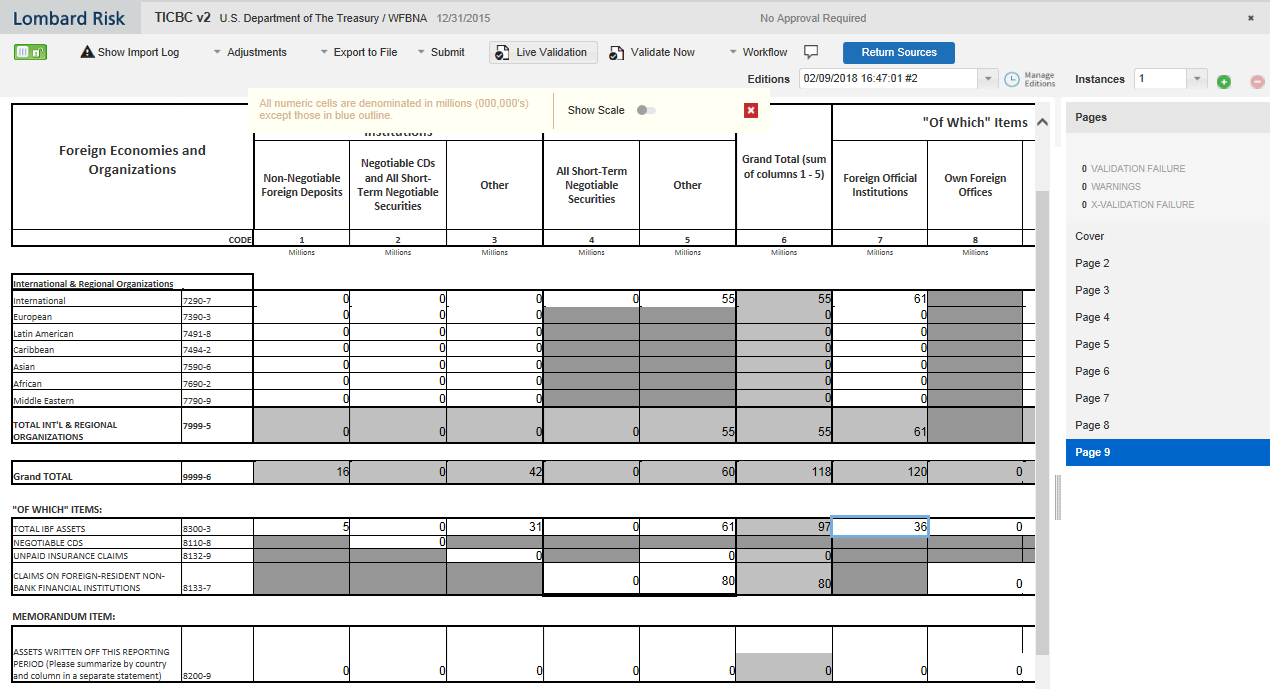Click the NEGOTIABLE CDS row label
Image resolution: width=1270 pixels, height=689 pixels.
point(50,542)
